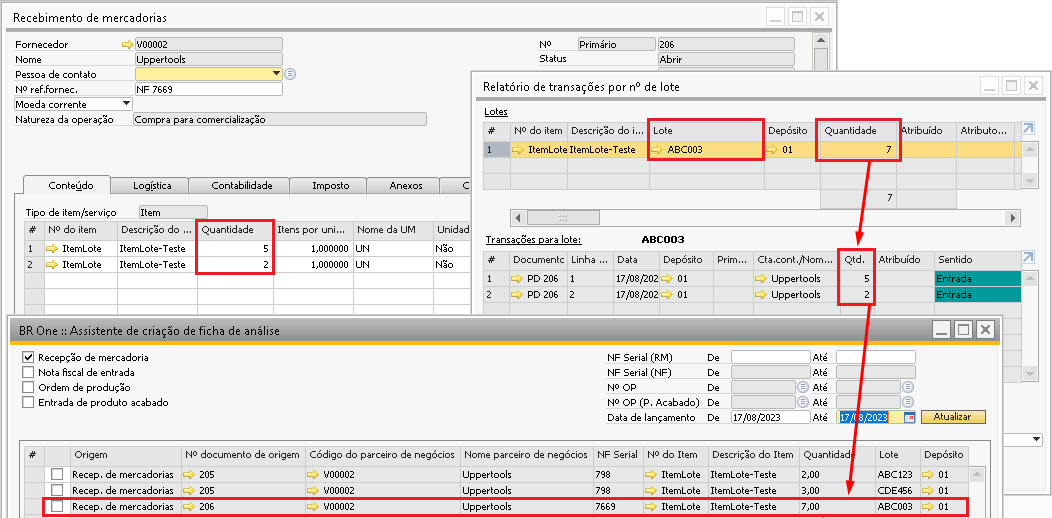Click the info icon next to Pessoa de contato
1052x518 pixels.
290,74
